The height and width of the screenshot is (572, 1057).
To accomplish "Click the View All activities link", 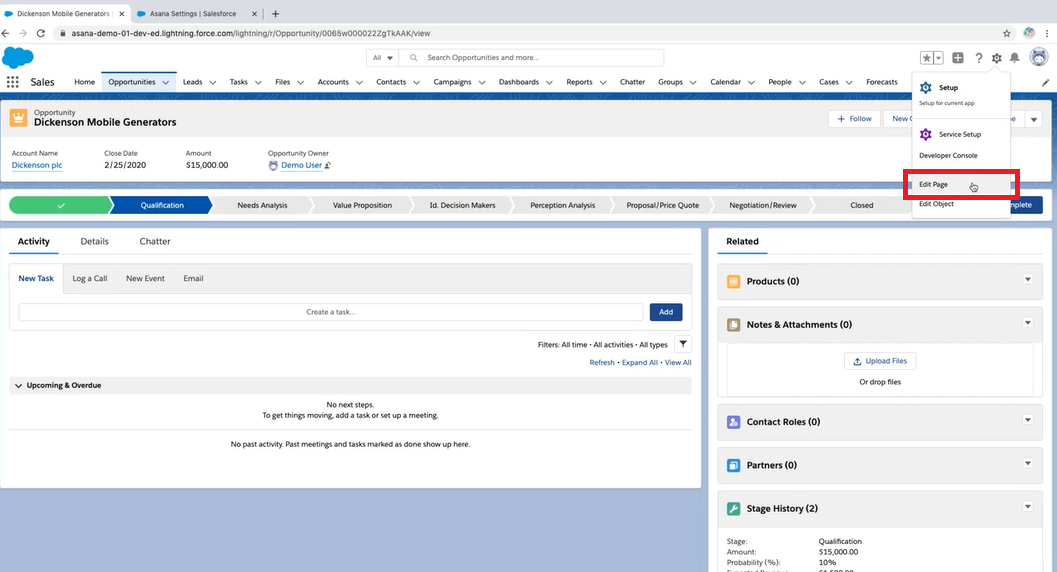I will click(x=678, y=362).
